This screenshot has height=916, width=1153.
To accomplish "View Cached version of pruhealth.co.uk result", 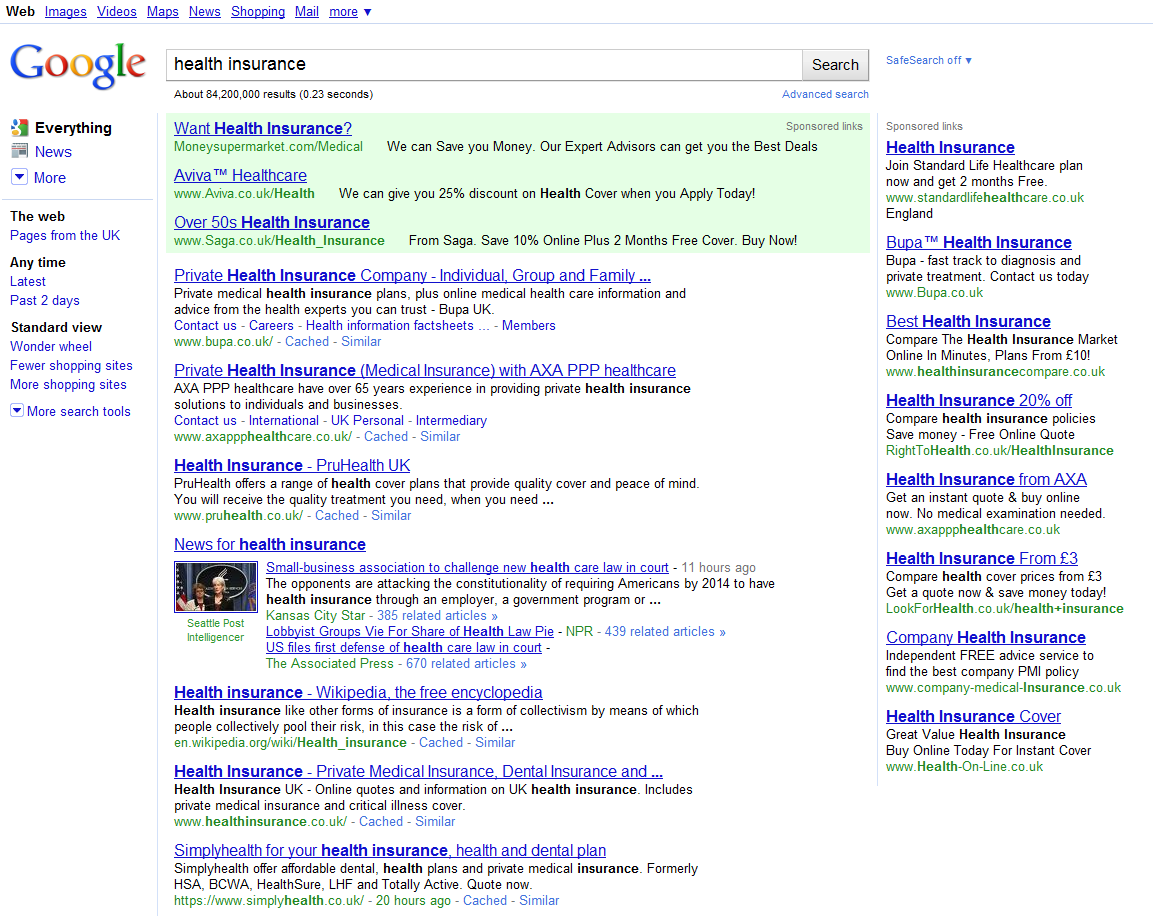I will pos(337,516).
